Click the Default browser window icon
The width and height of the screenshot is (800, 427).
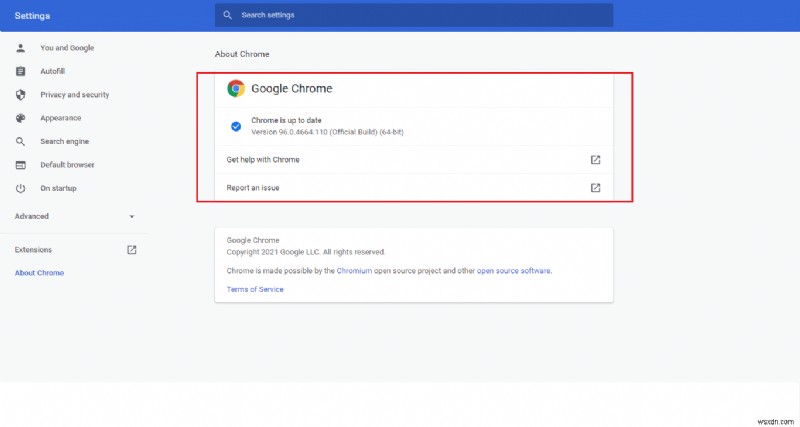pos(20,165)
